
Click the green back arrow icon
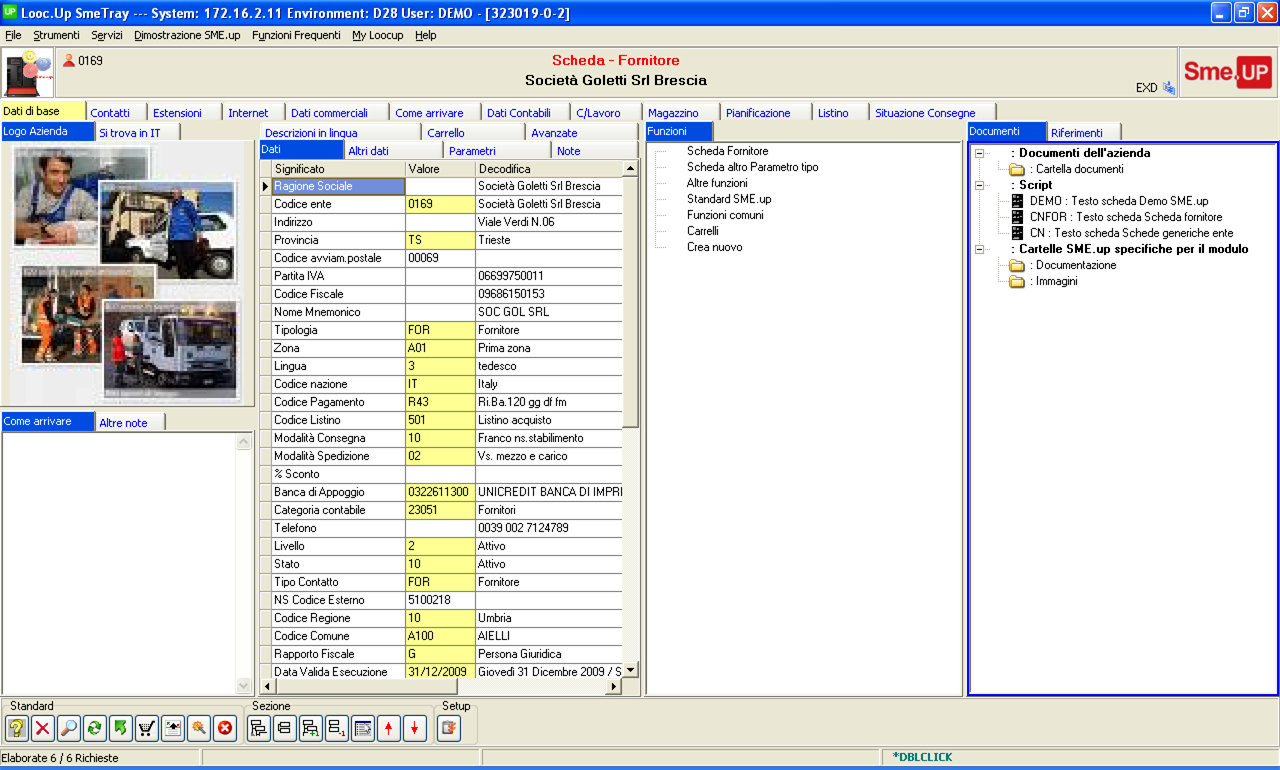pyautogui.click(x=120, y=729)
